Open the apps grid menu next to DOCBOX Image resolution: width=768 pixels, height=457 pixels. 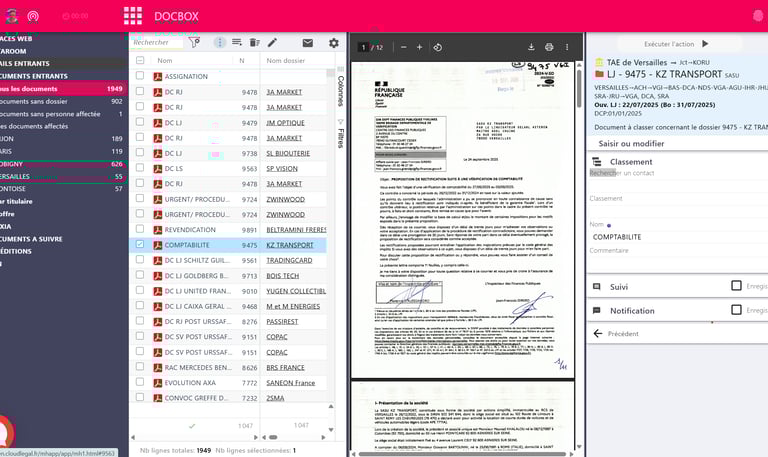click(x=133, y=16)
